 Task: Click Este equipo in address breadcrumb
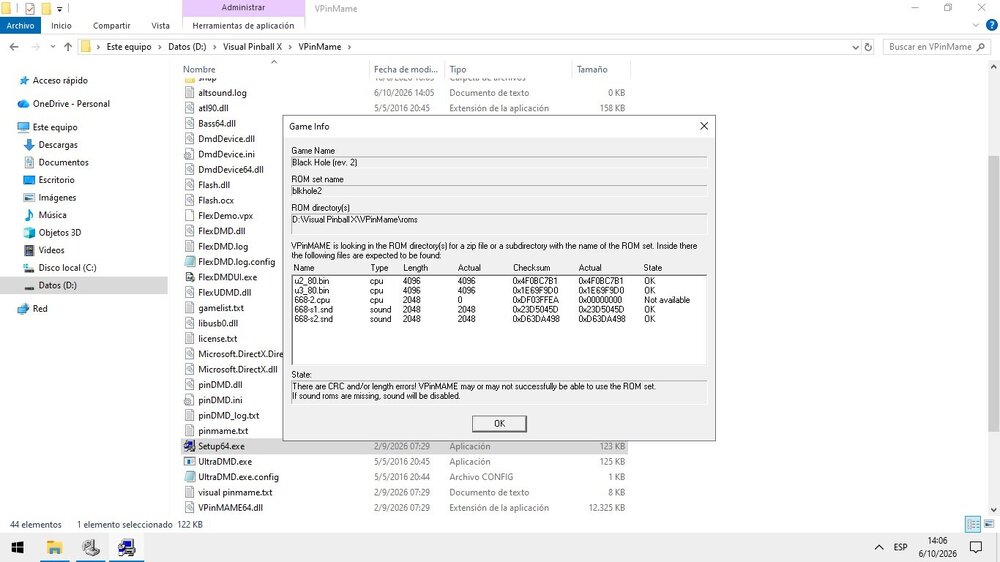click(129, 47)
